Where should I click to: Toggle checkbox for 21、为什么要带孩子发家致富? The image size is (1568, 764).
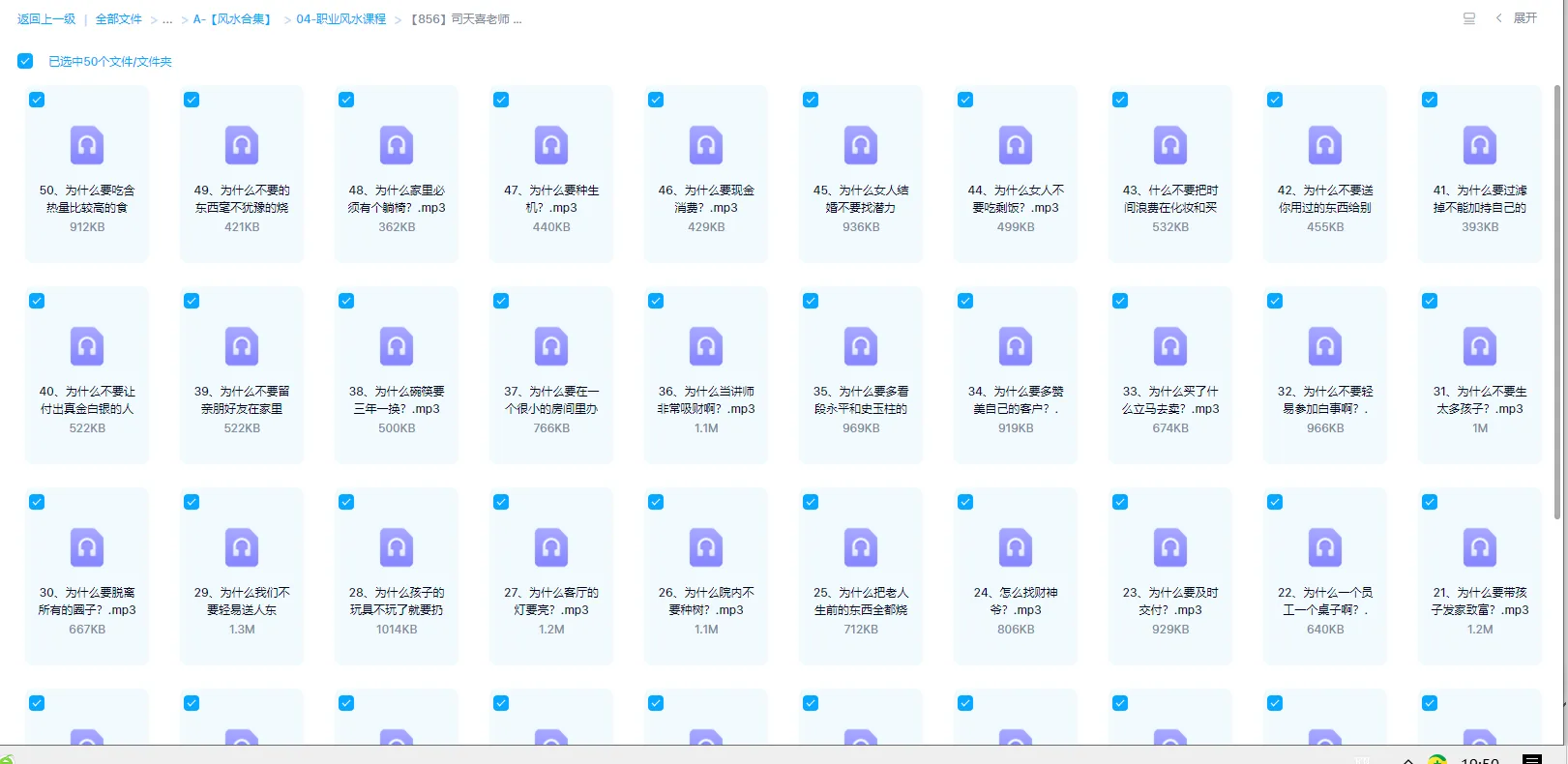tap(1430, 502)
